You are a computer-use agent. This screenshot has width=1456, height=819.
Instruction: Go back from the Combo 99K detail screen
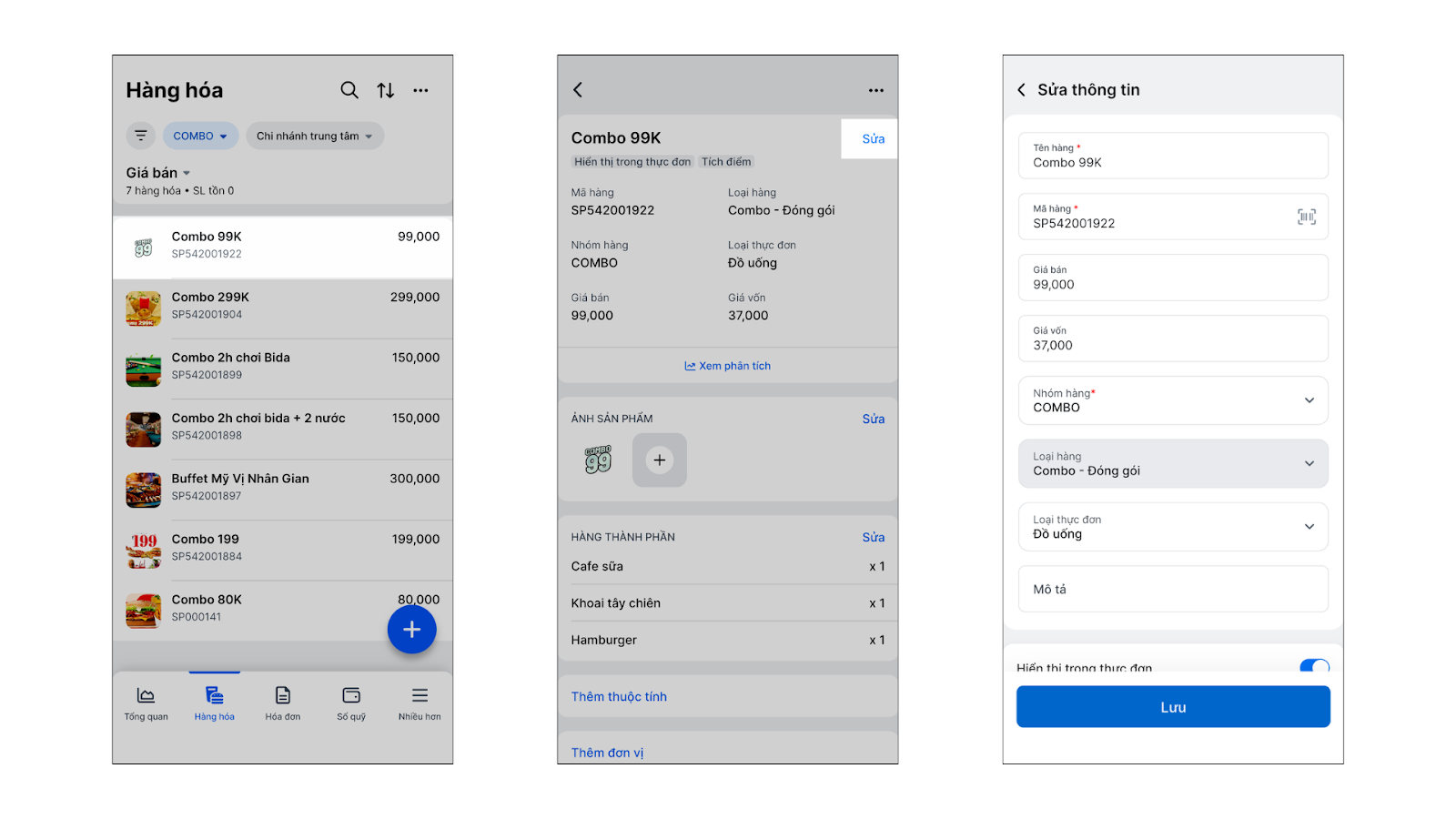point(578,89)
